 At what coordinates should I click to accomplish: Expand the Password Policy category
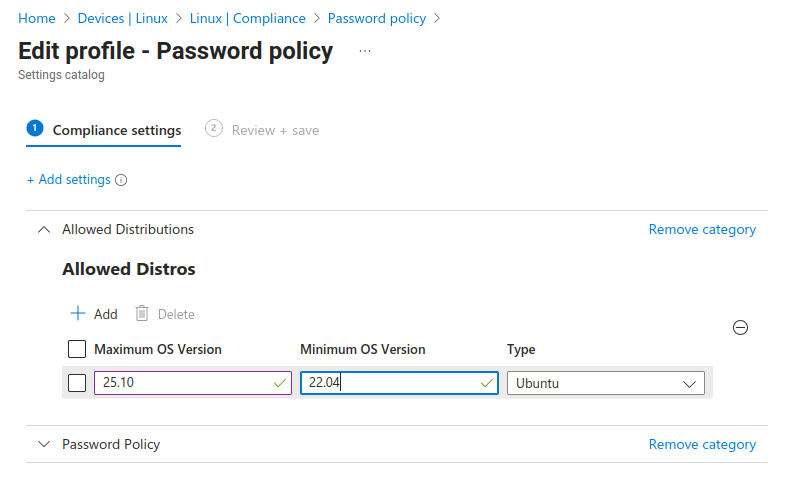(x=43, y=444)
